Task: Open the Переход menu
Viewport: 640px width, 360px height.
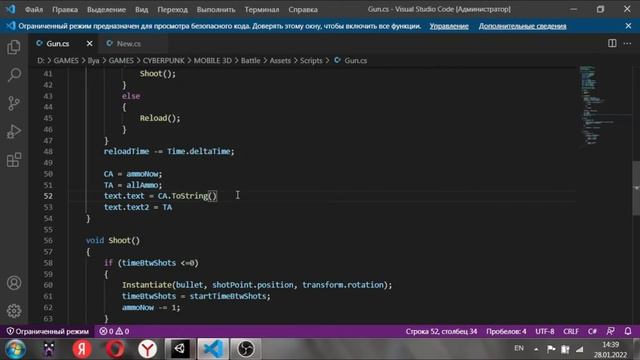Action: point(172,9)
